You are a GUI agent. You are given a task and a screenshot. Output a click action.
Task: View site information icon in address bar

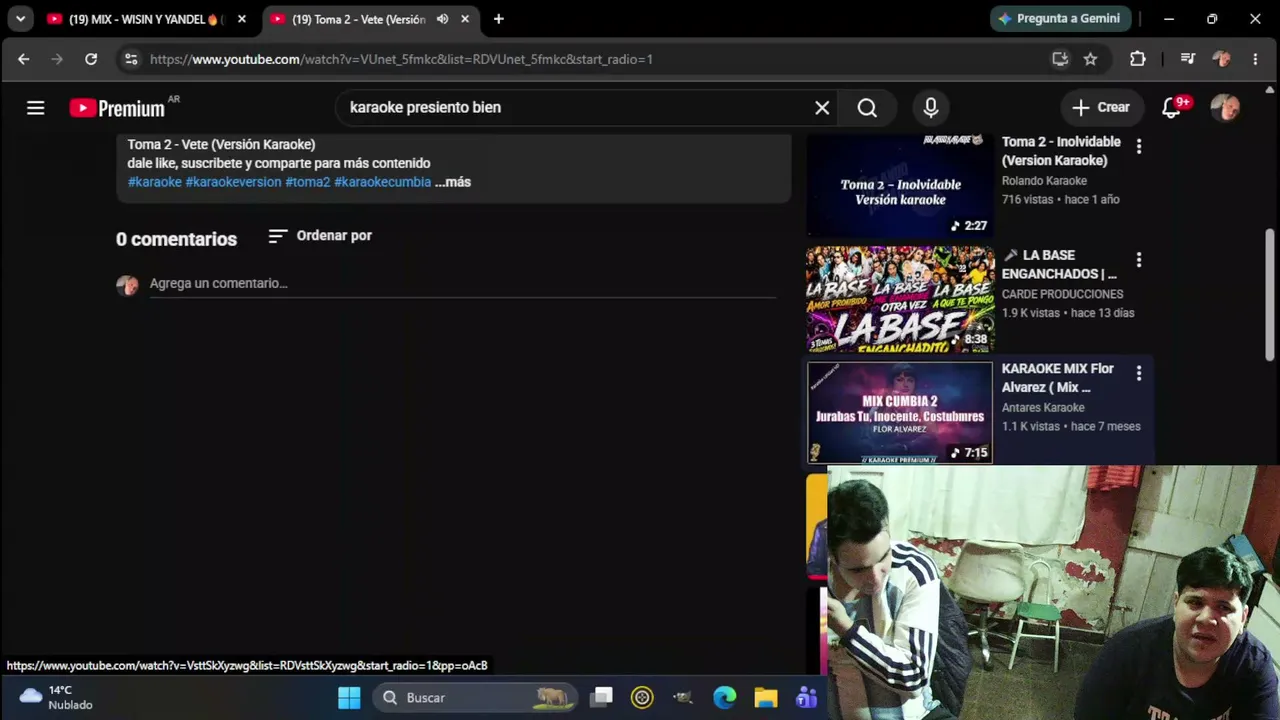pos(131,59)
